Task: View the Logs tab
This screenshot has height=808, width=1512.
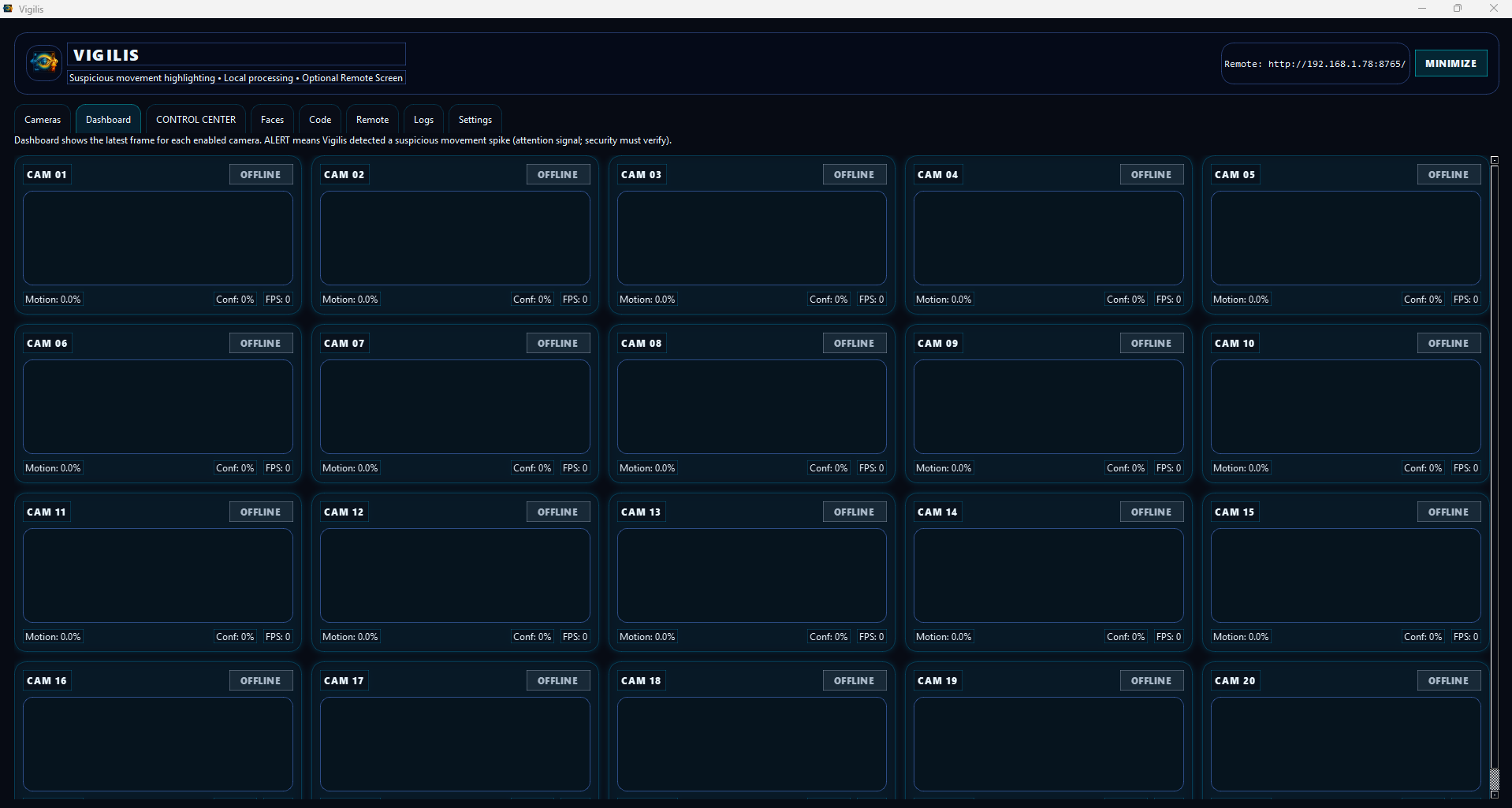Action: point(423,119)
